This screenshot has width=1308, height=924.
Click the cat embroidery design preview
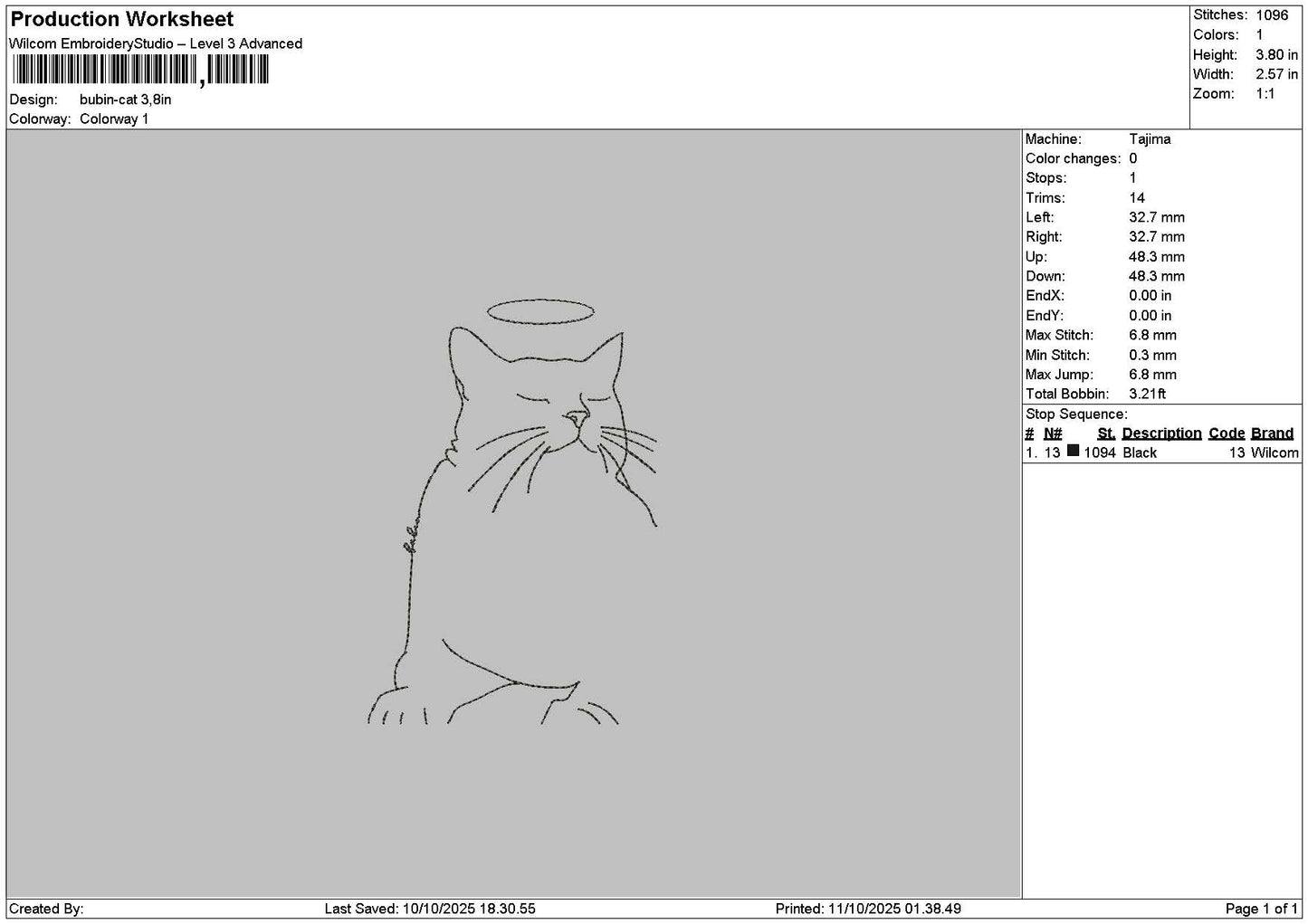pyautogui.click(x=512, y=512)
